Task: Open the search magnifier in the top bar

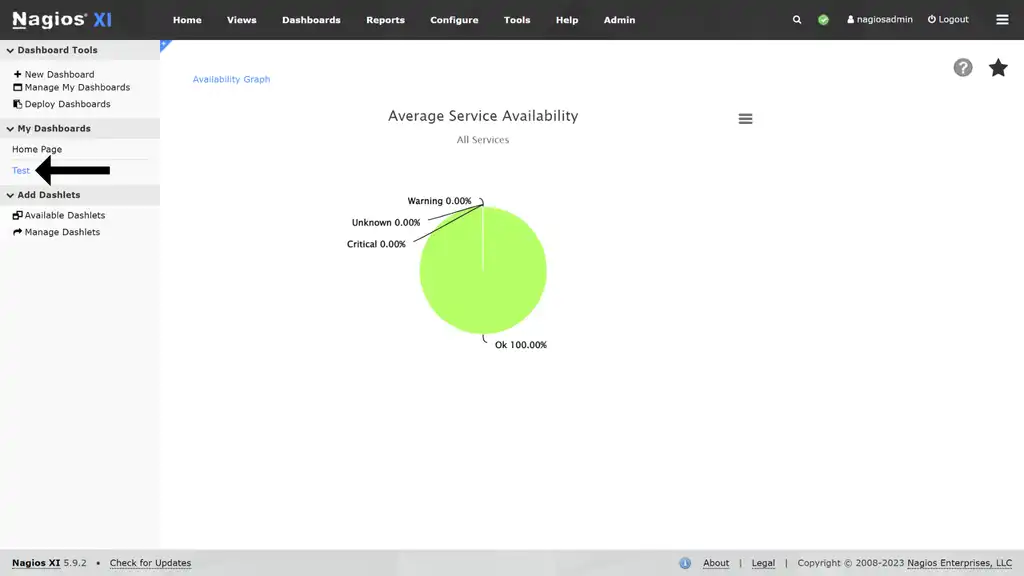Action: [797, 19]
